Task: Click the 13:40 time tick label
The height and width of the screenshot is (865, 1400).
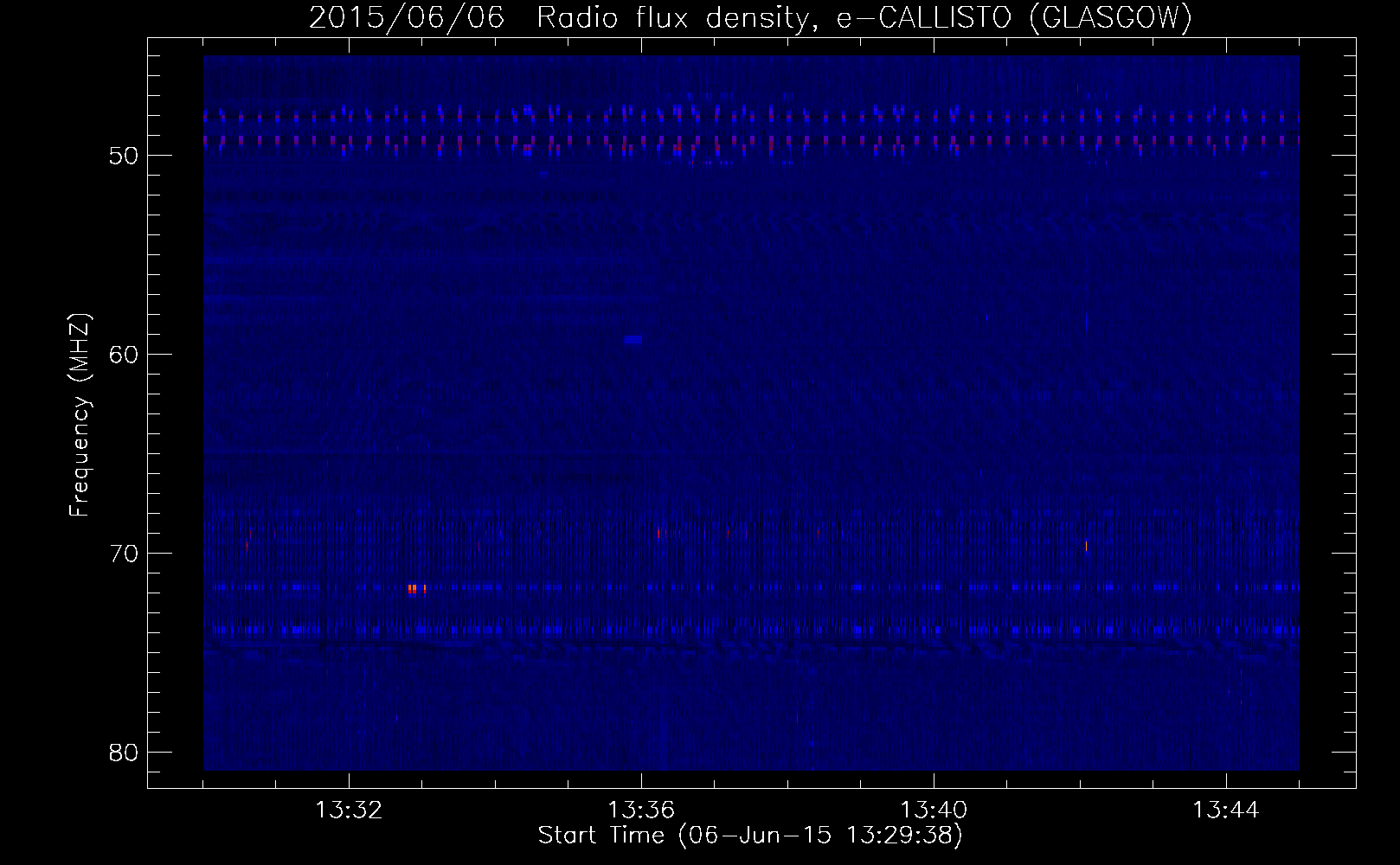Action: tap(934, 811)
